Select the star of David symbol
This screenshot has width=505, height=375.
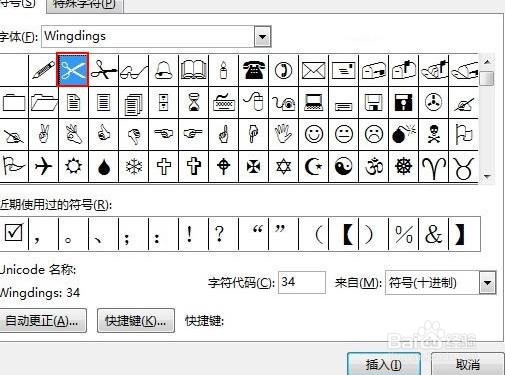[283, 166]
